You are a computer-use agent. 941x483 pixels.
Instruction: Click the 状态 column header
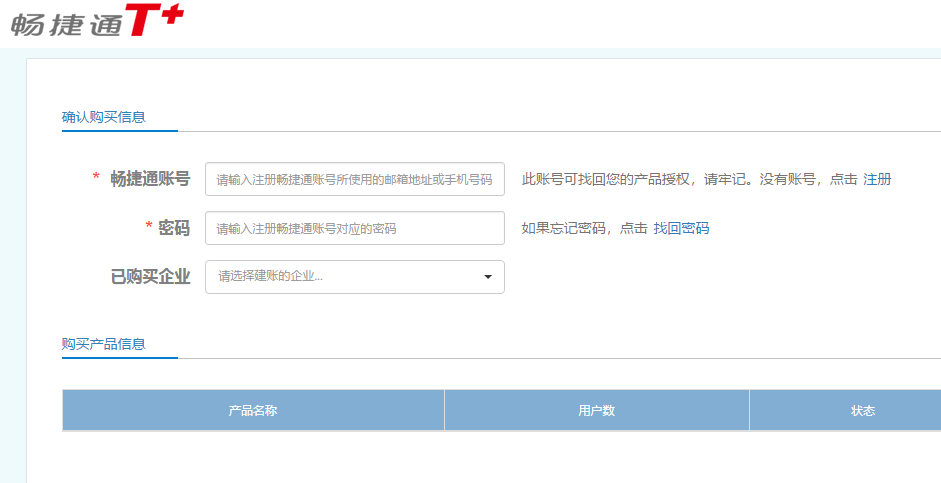click(x=863, y=410)
